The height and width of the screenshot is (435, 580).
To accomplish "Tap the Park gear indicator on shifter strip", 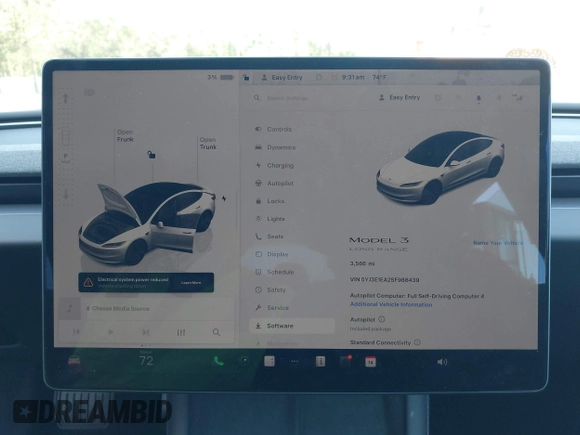I will (x=65, y=158).
